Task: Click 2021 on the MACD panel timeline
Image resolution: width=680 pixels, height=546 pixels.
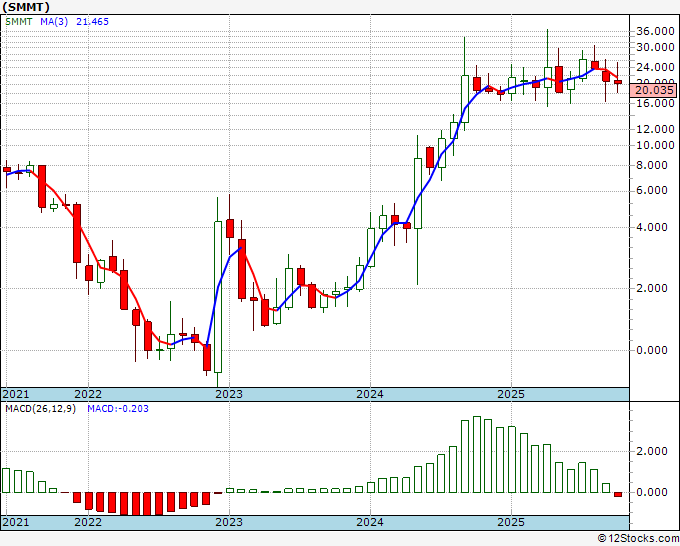Action: tap(16, 523)
